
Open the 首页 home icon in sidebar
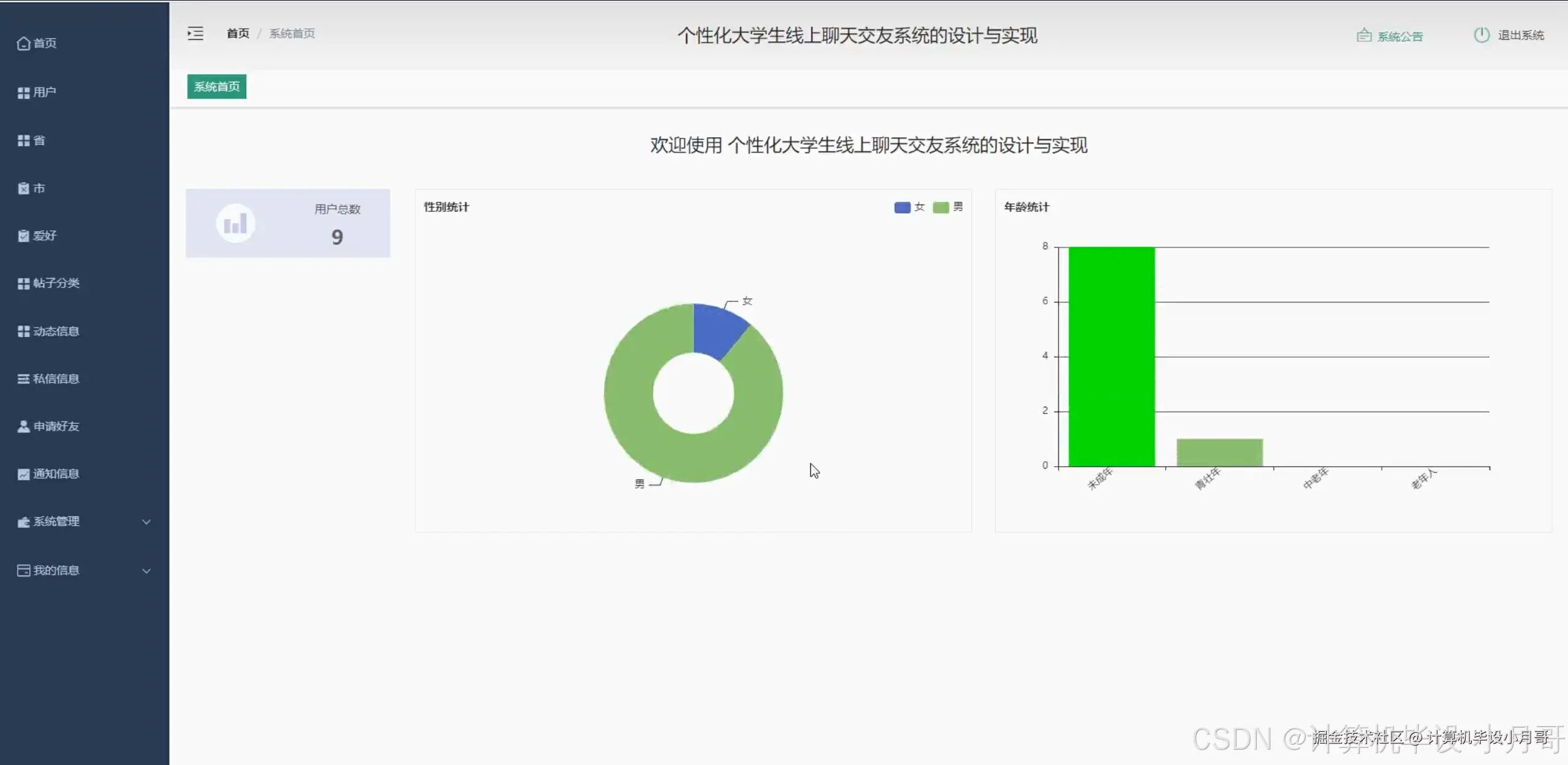pyautogui.click(x=23, y=43)
